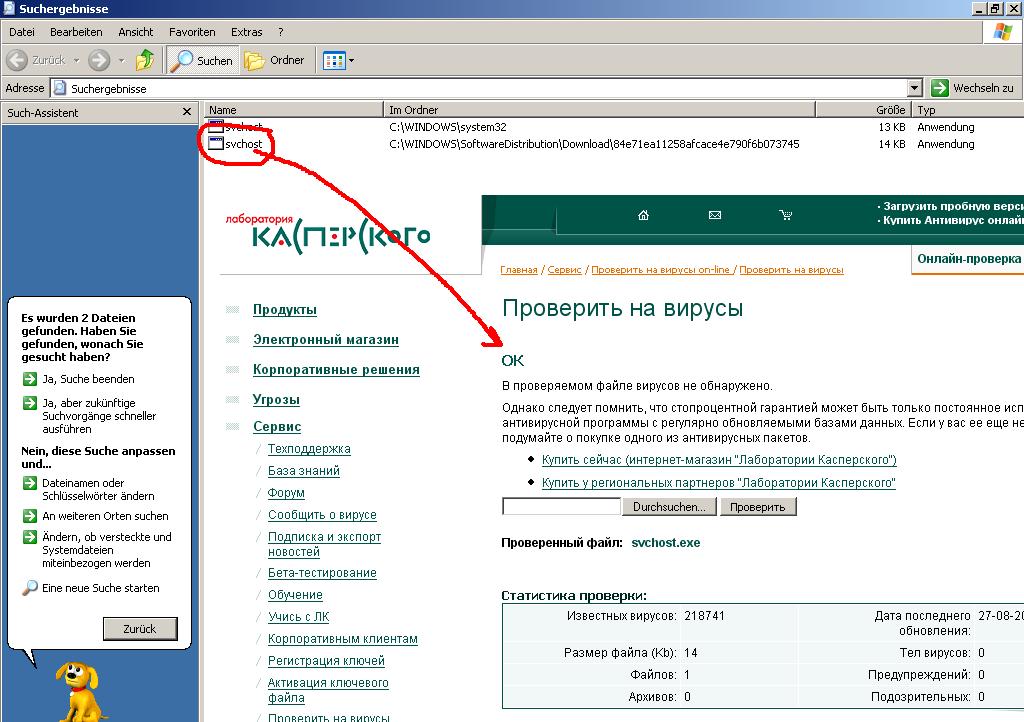Open the Корпоративные решения link

(x=336, y=369)
